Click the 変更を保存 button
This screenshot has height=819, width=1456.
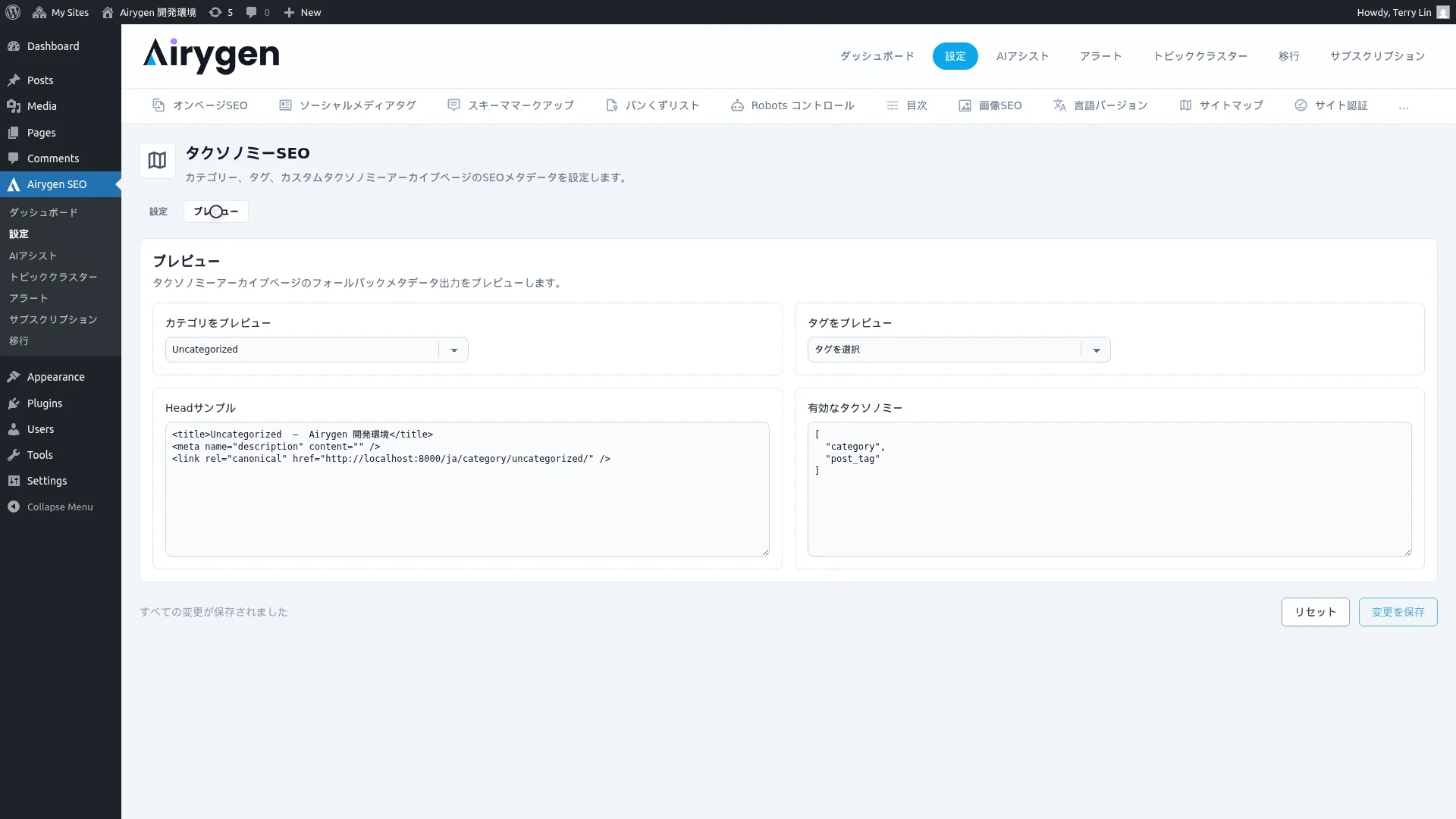[x=1398, y=612]
